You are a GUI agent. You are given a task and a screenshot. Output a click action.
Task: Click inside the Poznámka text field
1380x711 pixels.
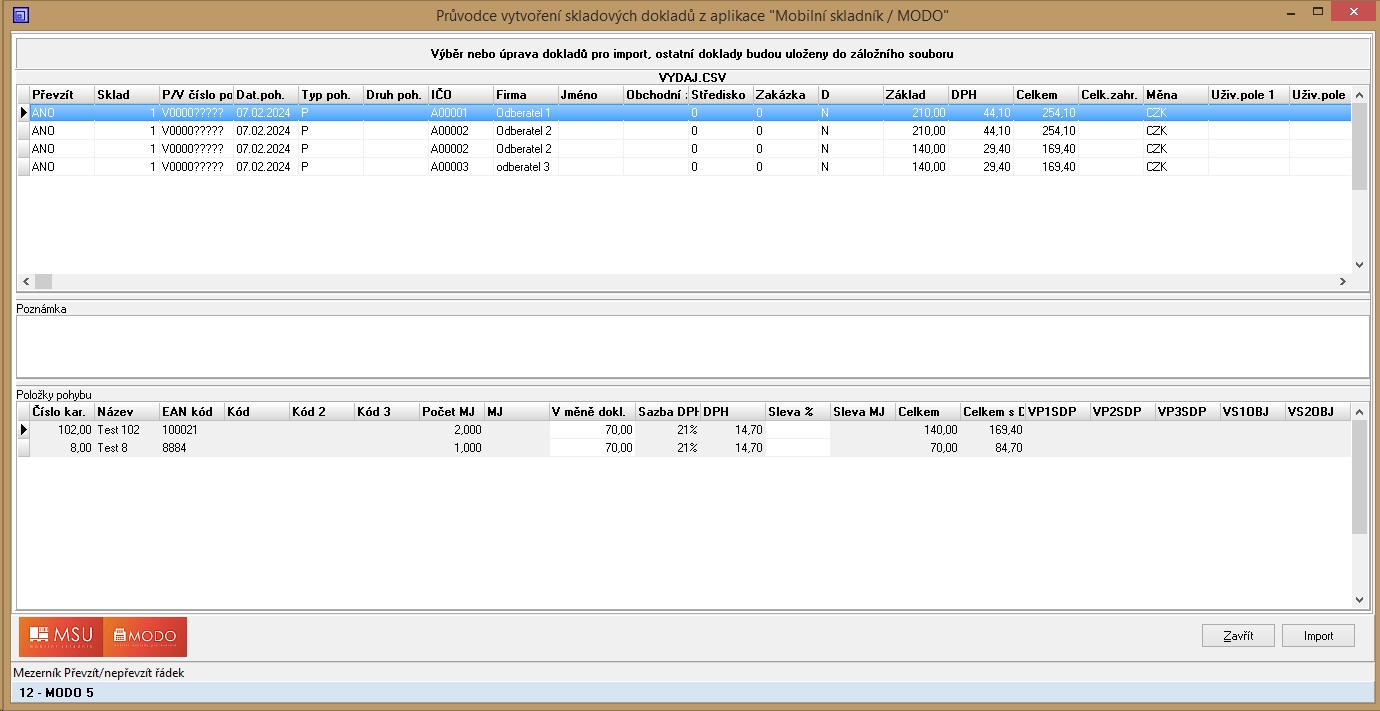coord(692,346)
